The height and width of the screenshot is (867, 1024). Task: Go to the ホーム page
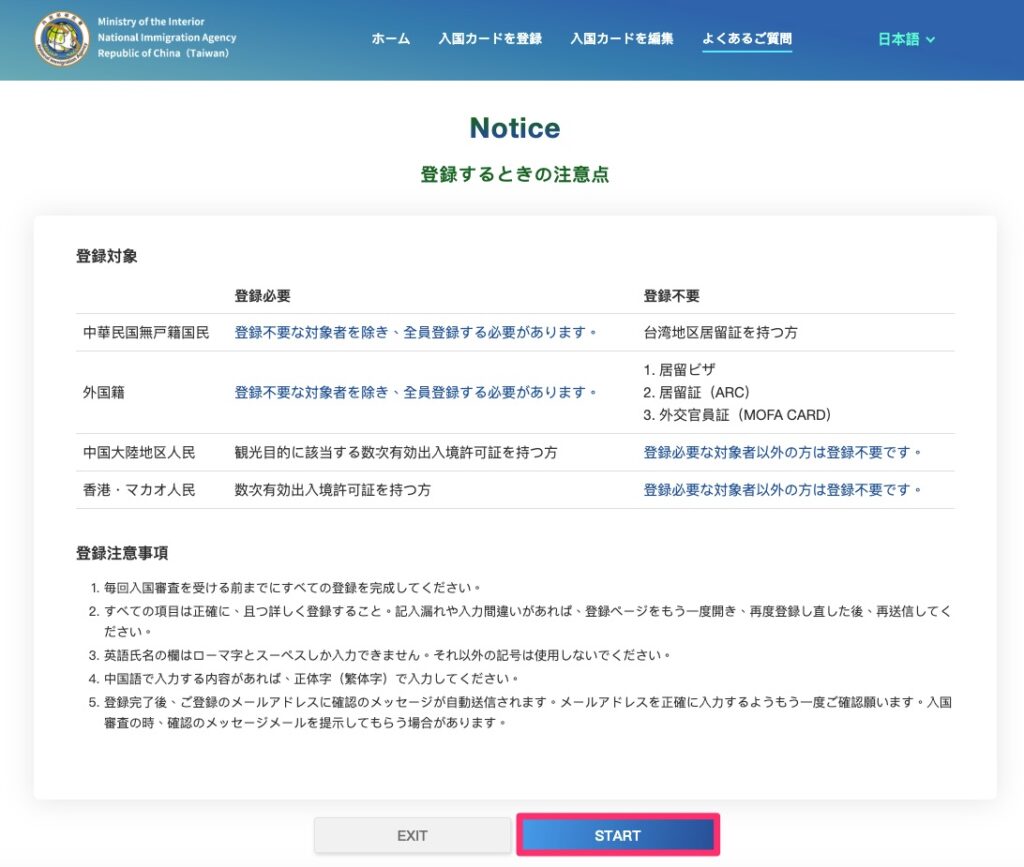point(390,39)
